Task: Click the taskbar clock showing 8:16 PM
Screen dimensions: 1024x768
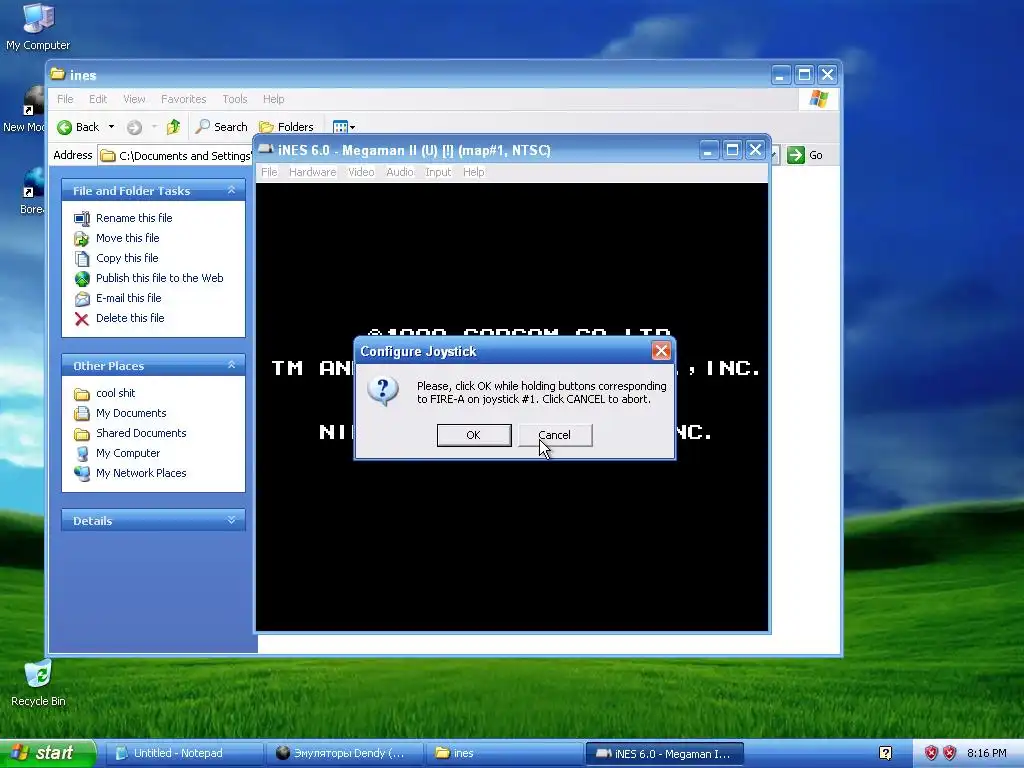Action: (x=987, y=753)
